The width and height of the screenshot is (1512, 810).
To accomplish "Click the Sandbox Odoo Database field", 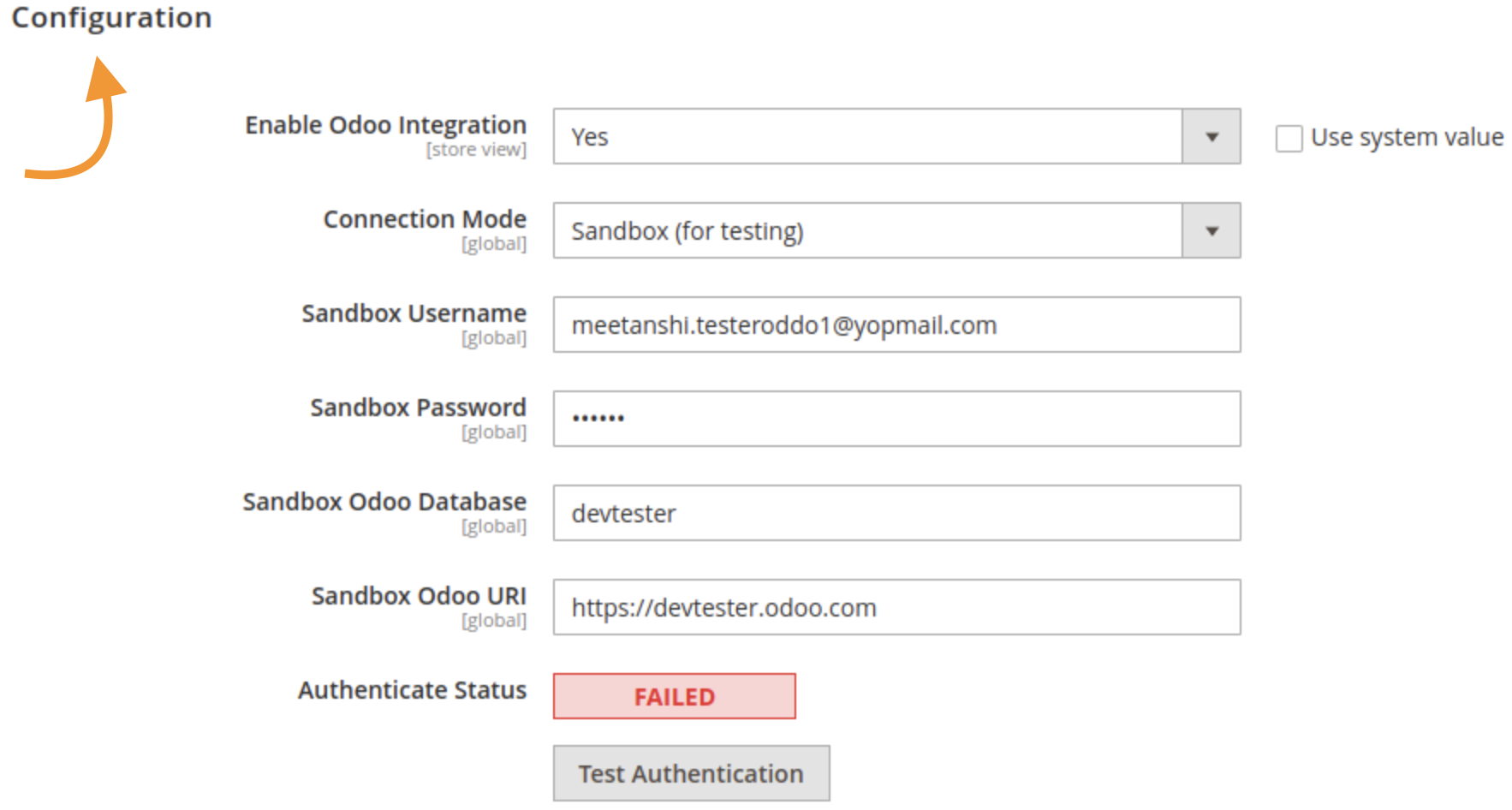I will [896, 513].
